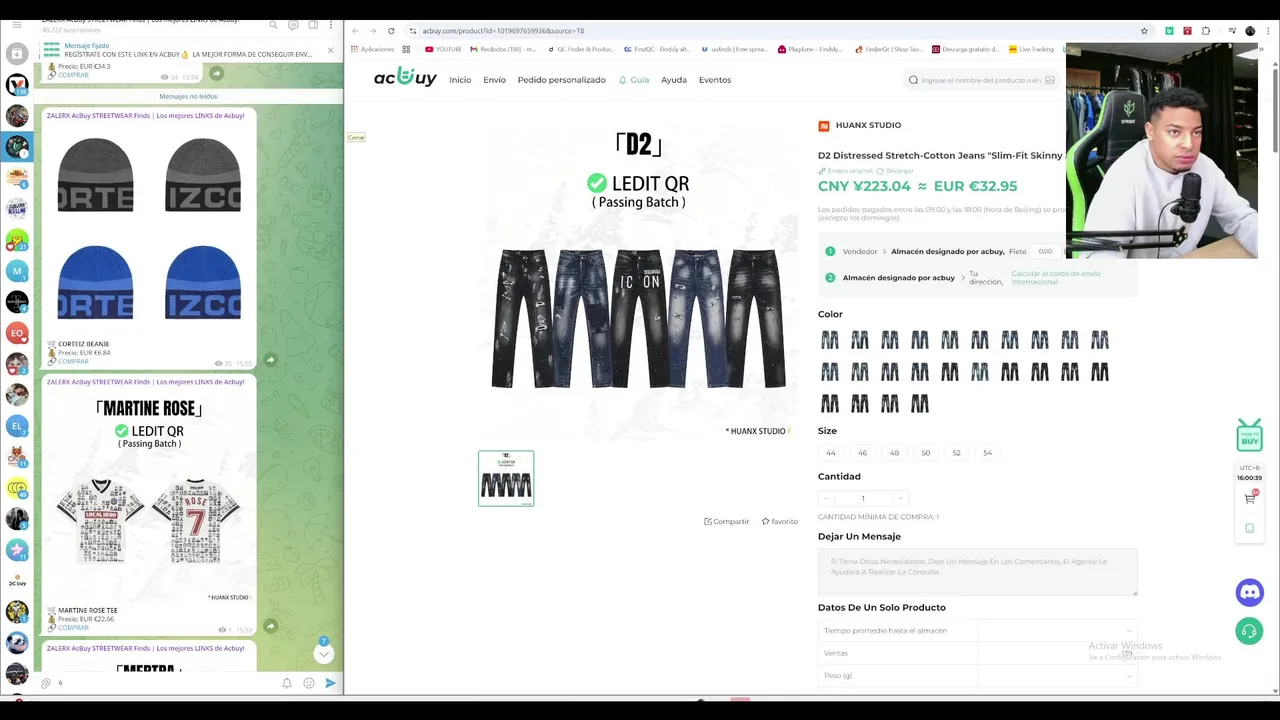Toggle Telegram side panel layout icon

(313, 25)
